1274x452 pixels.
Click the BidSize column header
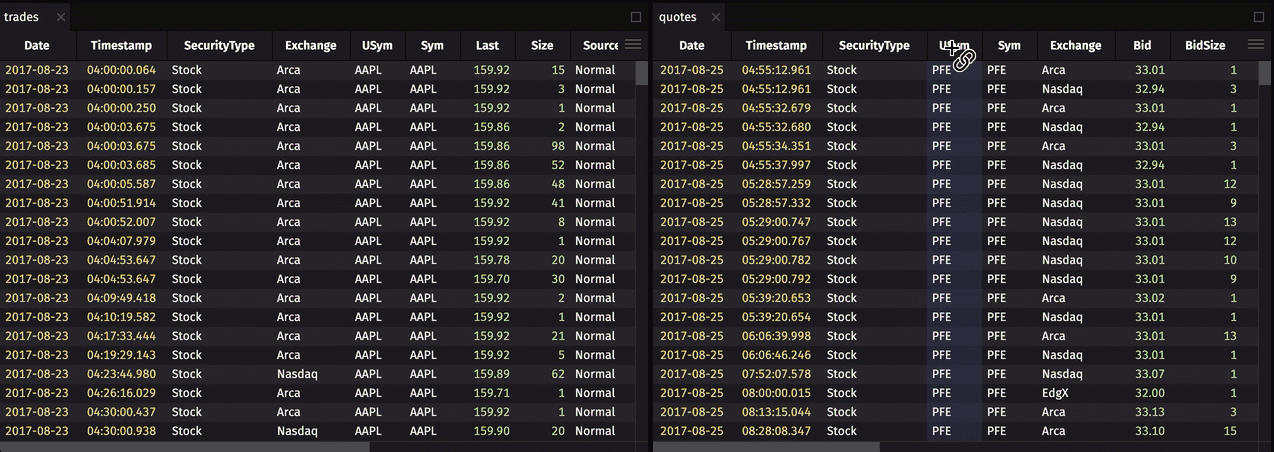point(1205,46)
